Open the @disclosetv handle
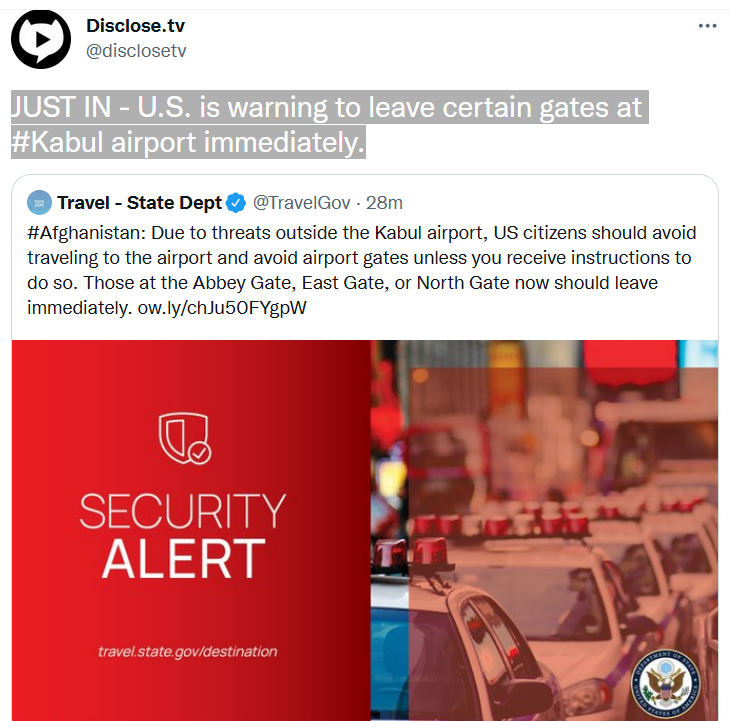This screenshot has width=730, height=721. 136,51
